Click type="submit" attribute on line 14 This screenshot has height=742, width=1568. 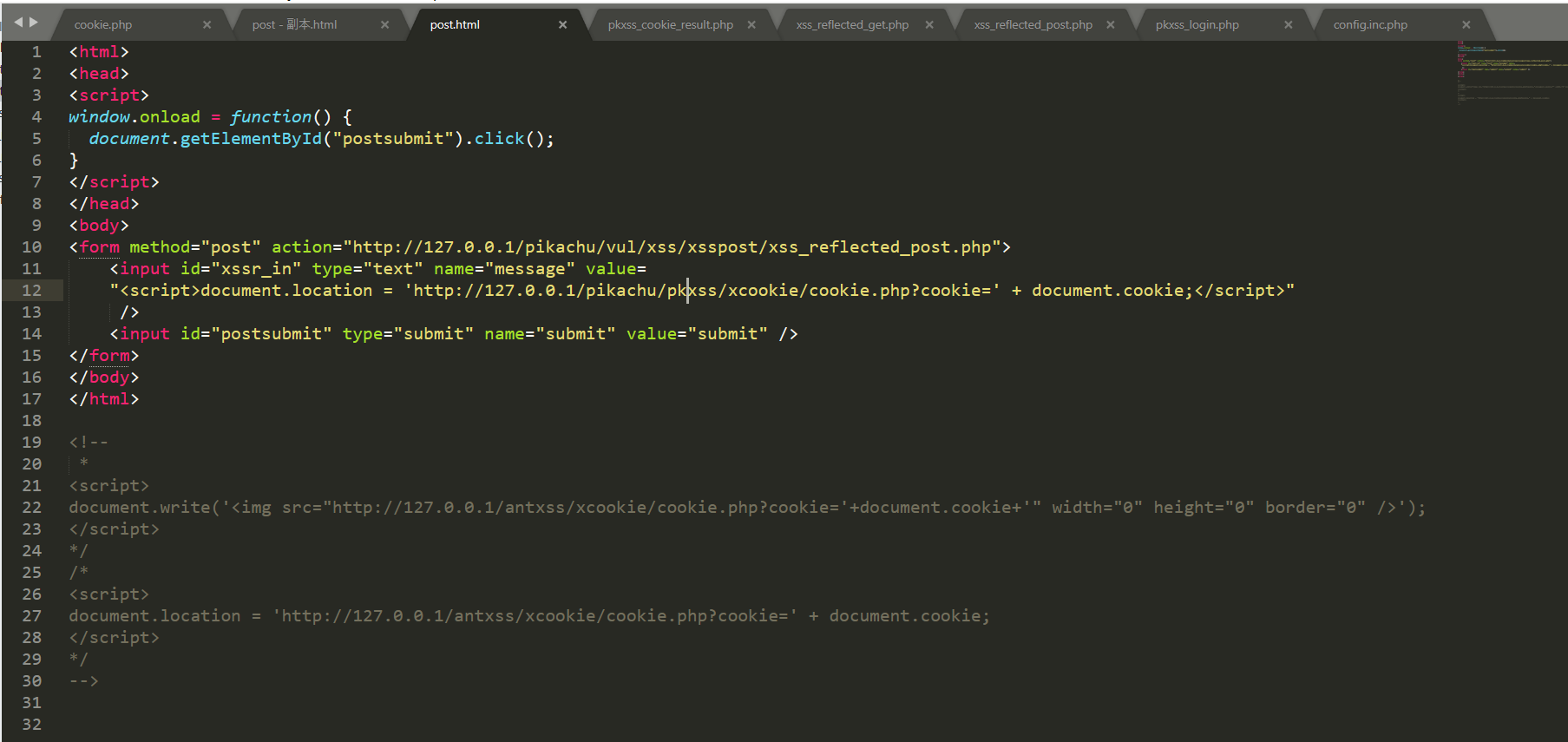point(408,333)
